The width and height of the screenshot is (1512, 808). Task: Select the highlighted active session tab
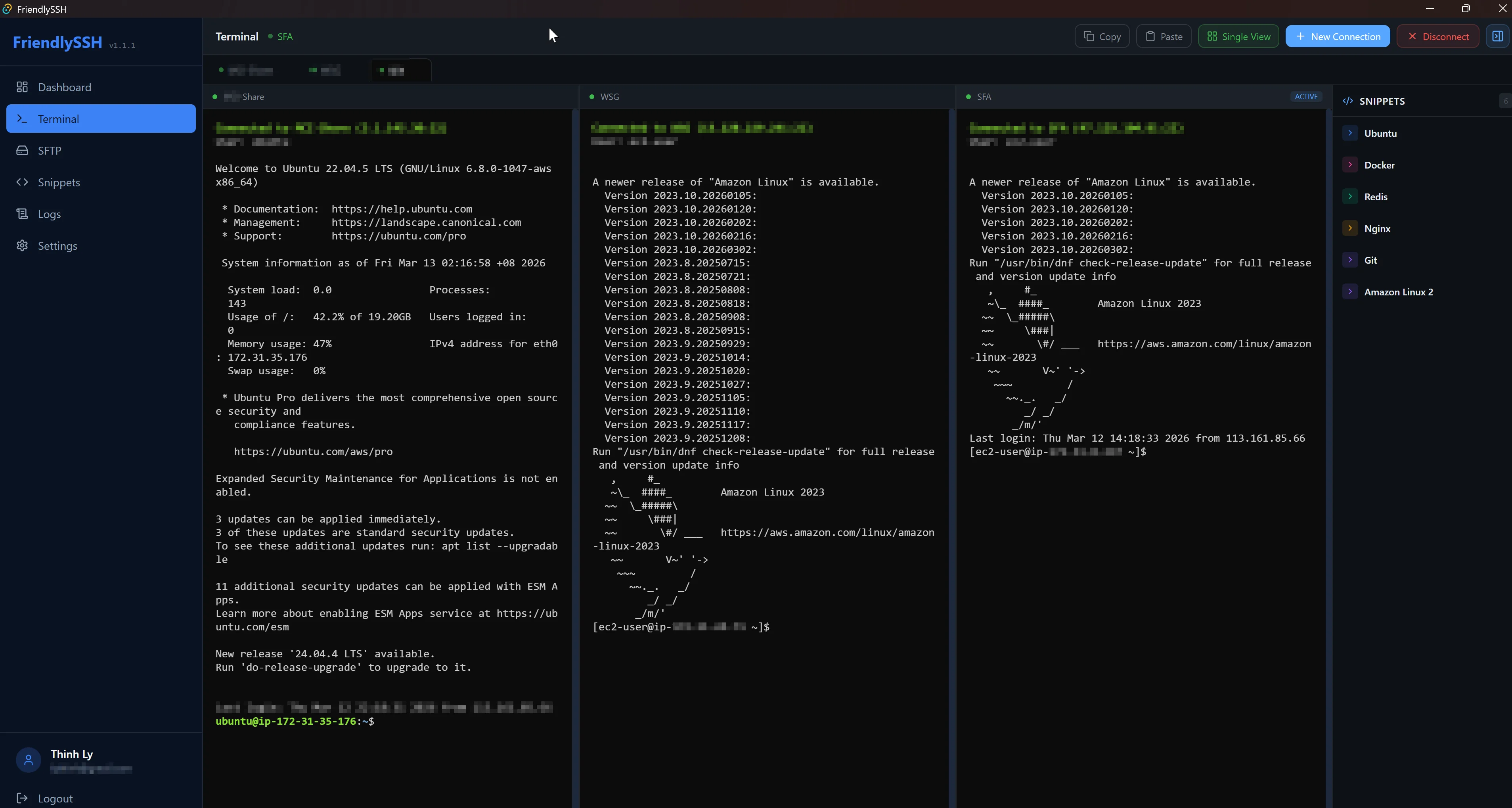[x=402, y=71]
